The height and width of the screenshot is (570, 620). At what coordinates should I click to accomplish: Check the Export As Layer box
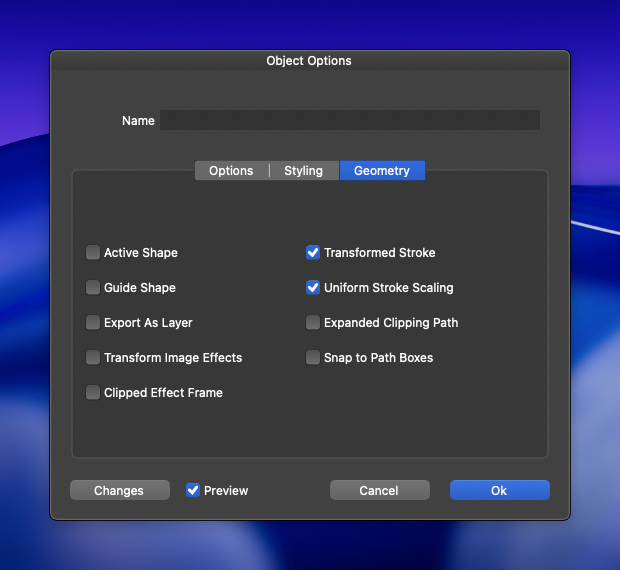pyautogui.click(x=93, y=323)
